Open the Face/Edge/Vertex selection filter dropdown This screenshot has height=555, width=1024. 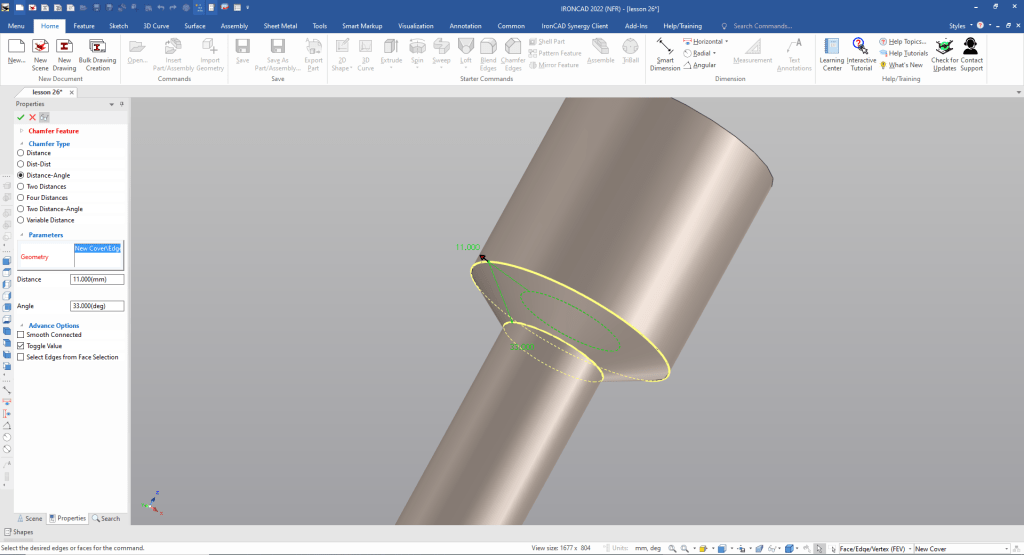907,549
